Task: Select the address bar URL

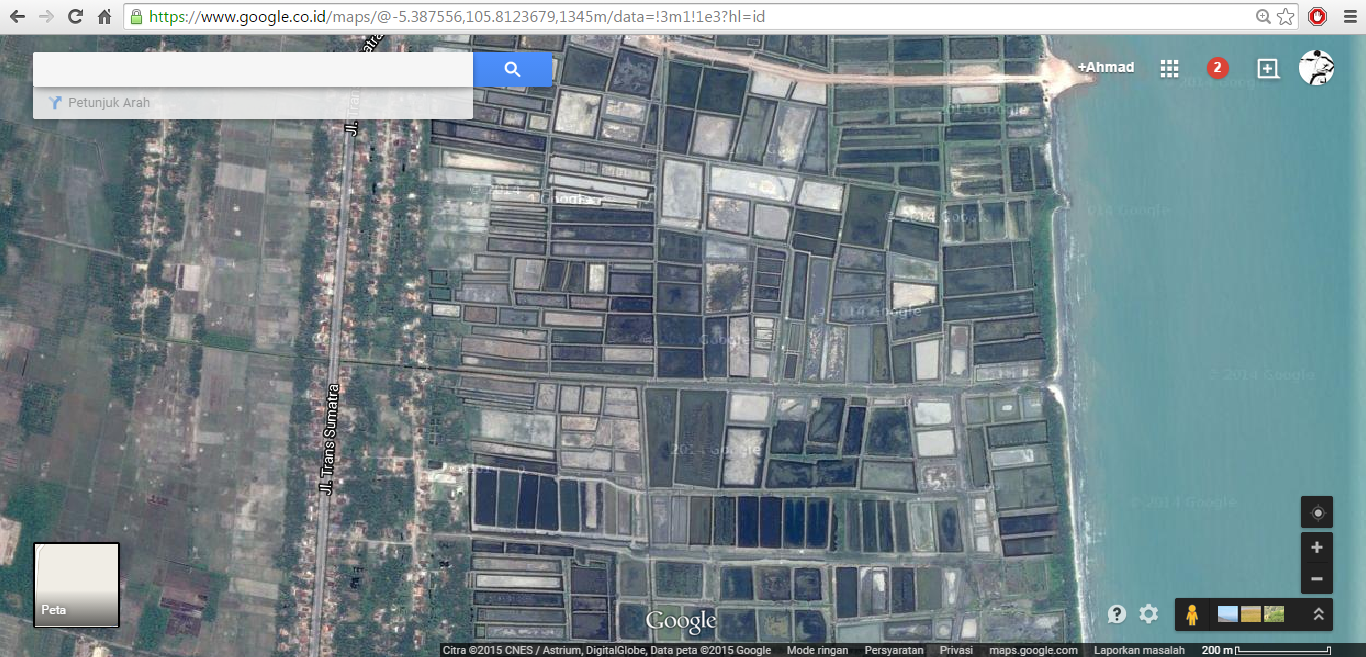Action: 457,17
